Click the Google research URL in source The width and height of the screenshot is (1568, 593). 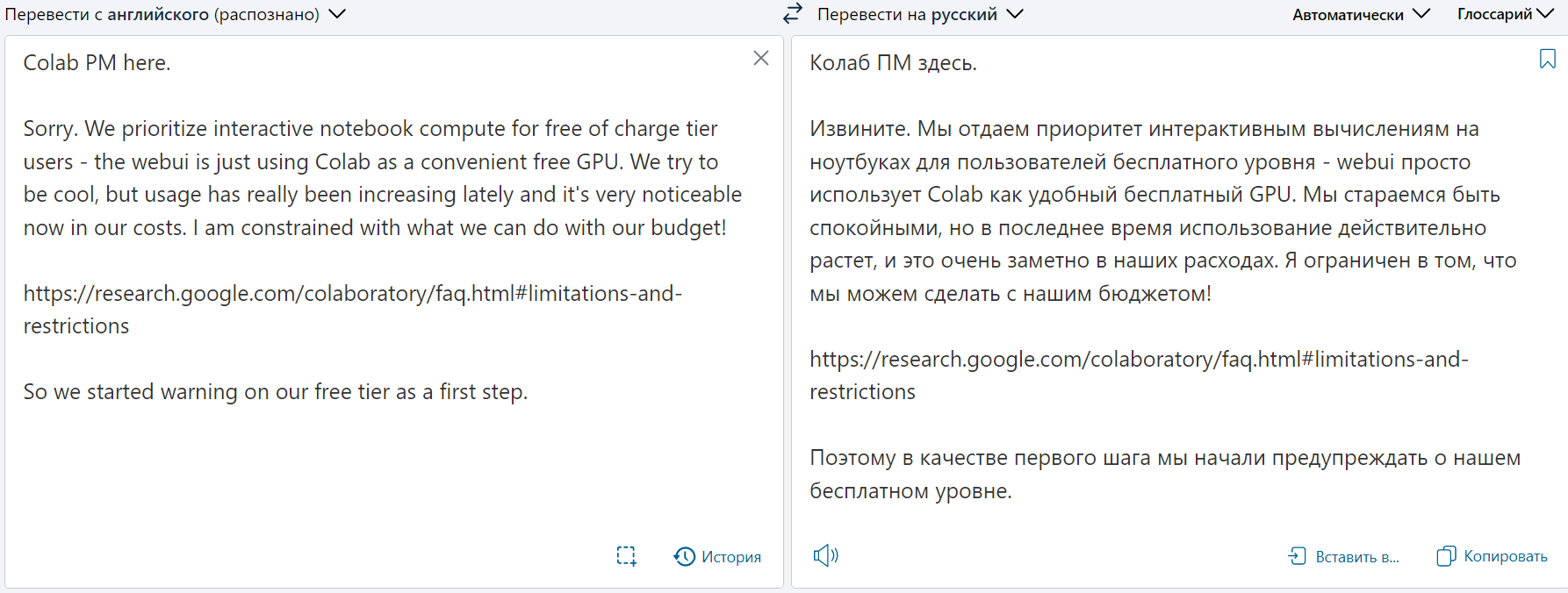click(x=352, y=309)
